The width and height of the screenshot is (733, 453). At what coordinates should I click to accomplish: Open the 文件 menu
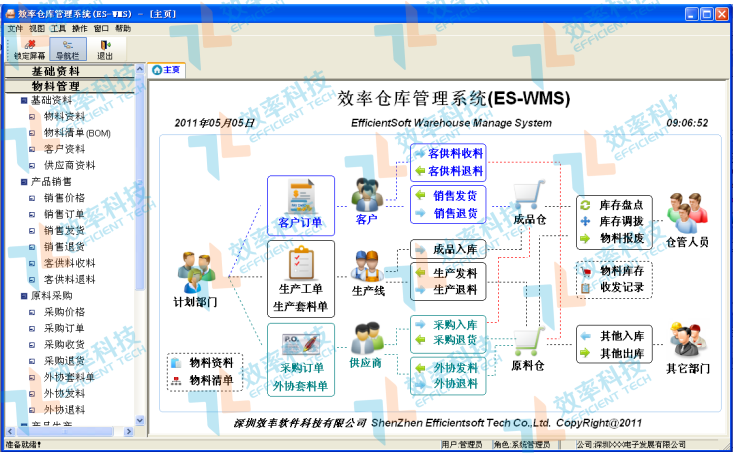15,29
